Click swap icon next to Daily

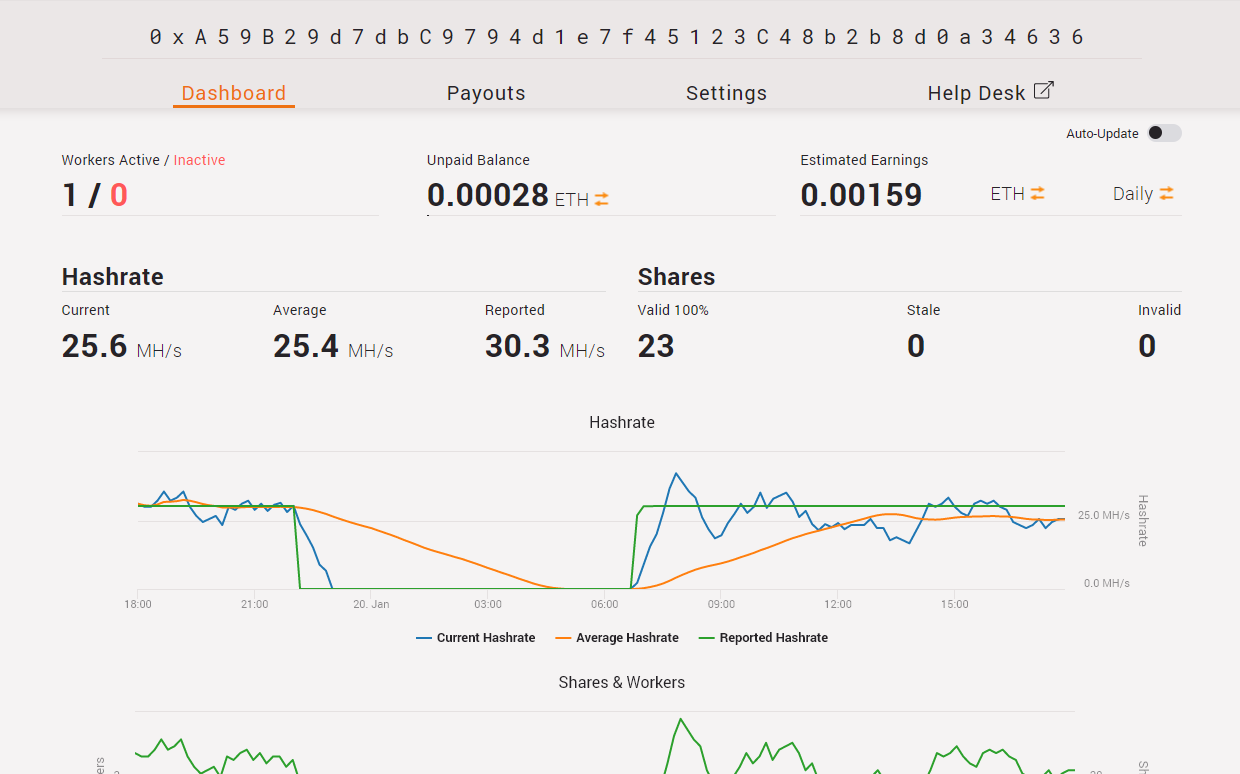coord(1166,194)
